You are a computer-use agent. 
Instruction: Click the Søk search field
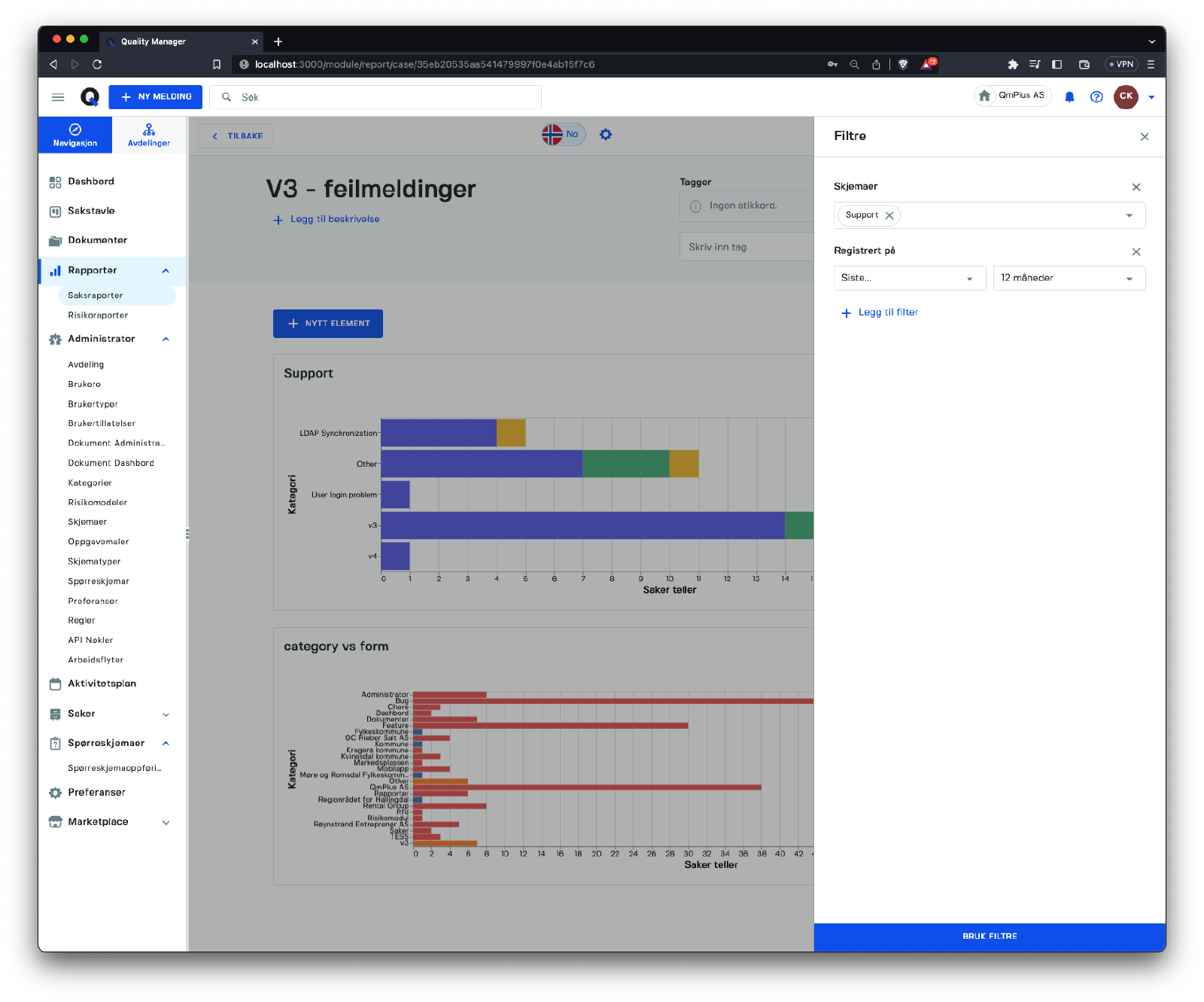[384, 97]
